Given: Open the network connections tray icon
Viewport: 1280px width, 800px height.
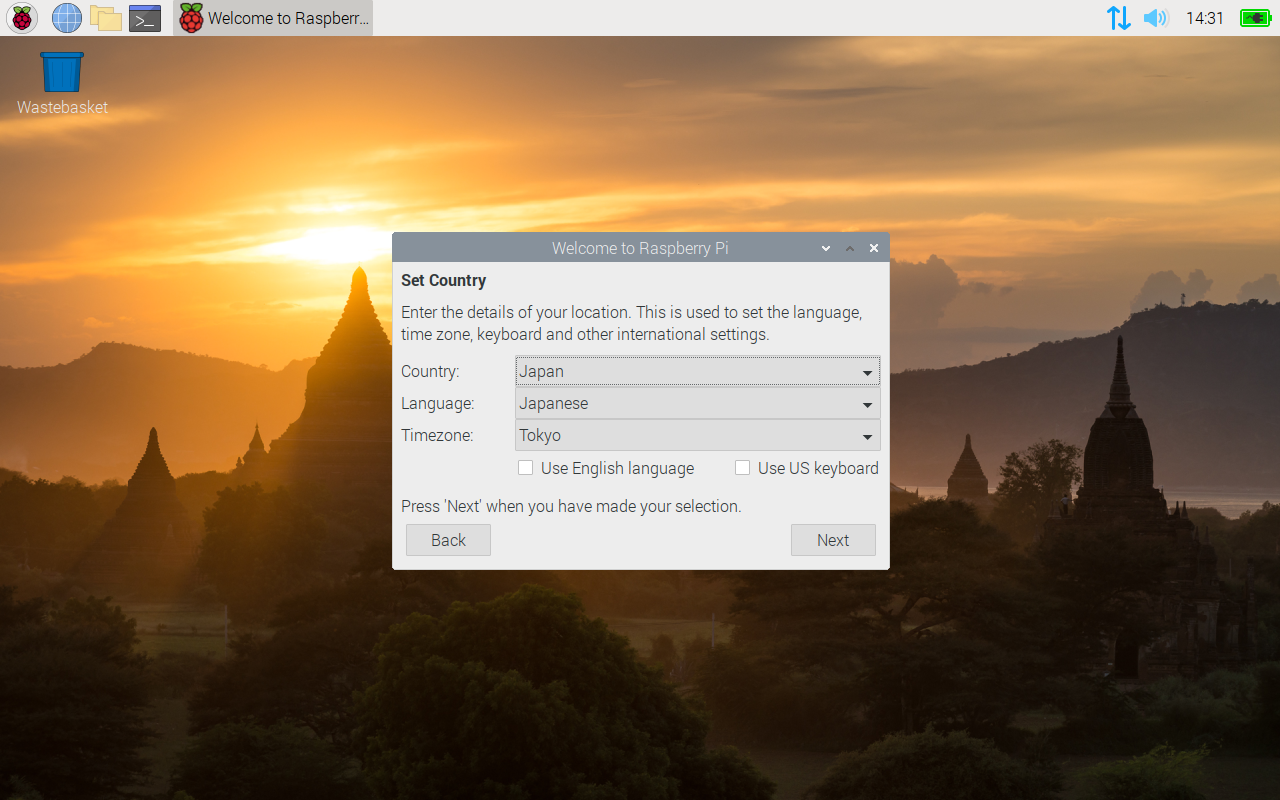Looking at the screenshot, I should pos(1119,18).
